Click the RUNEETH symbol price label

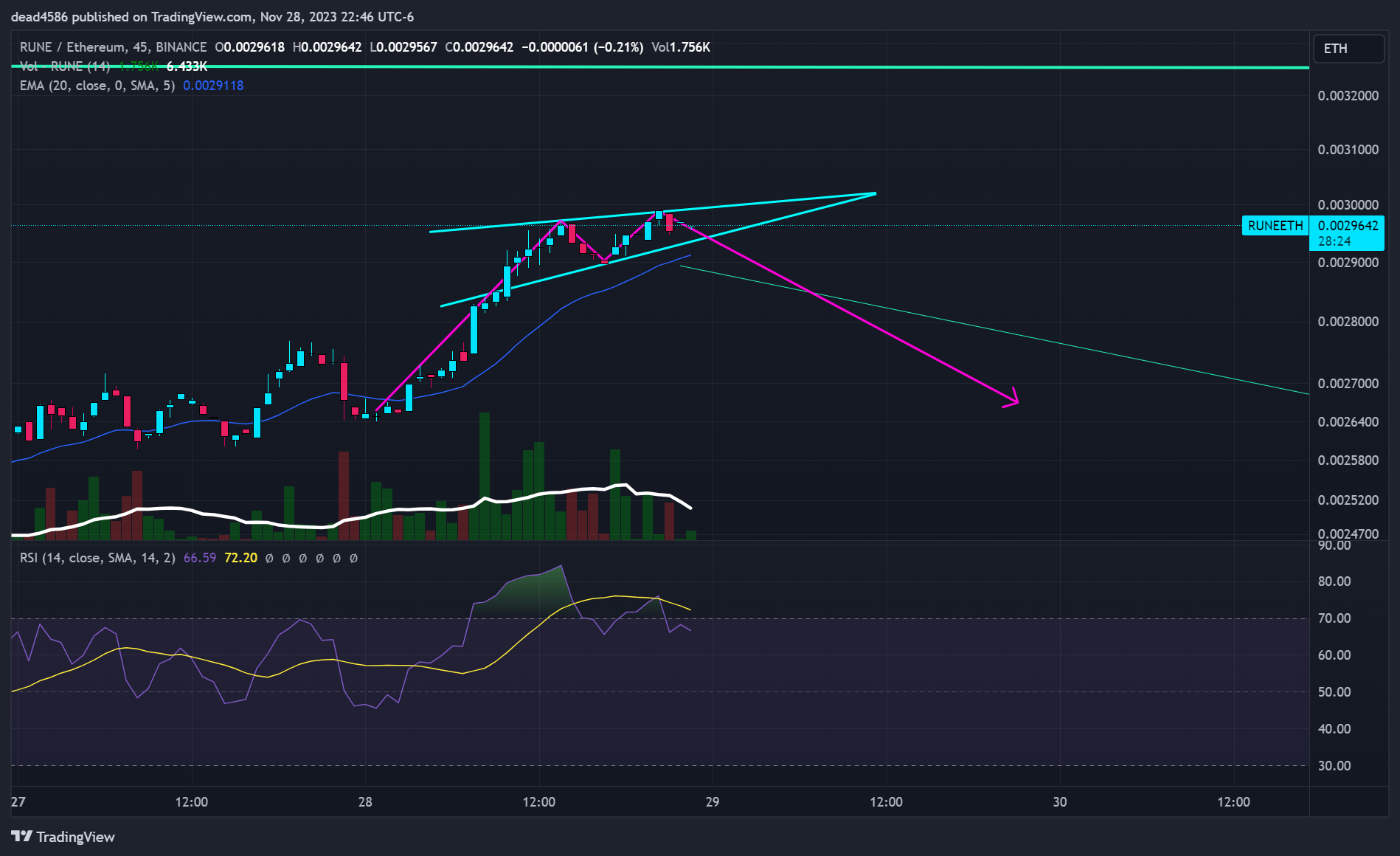click(1275, 226)
